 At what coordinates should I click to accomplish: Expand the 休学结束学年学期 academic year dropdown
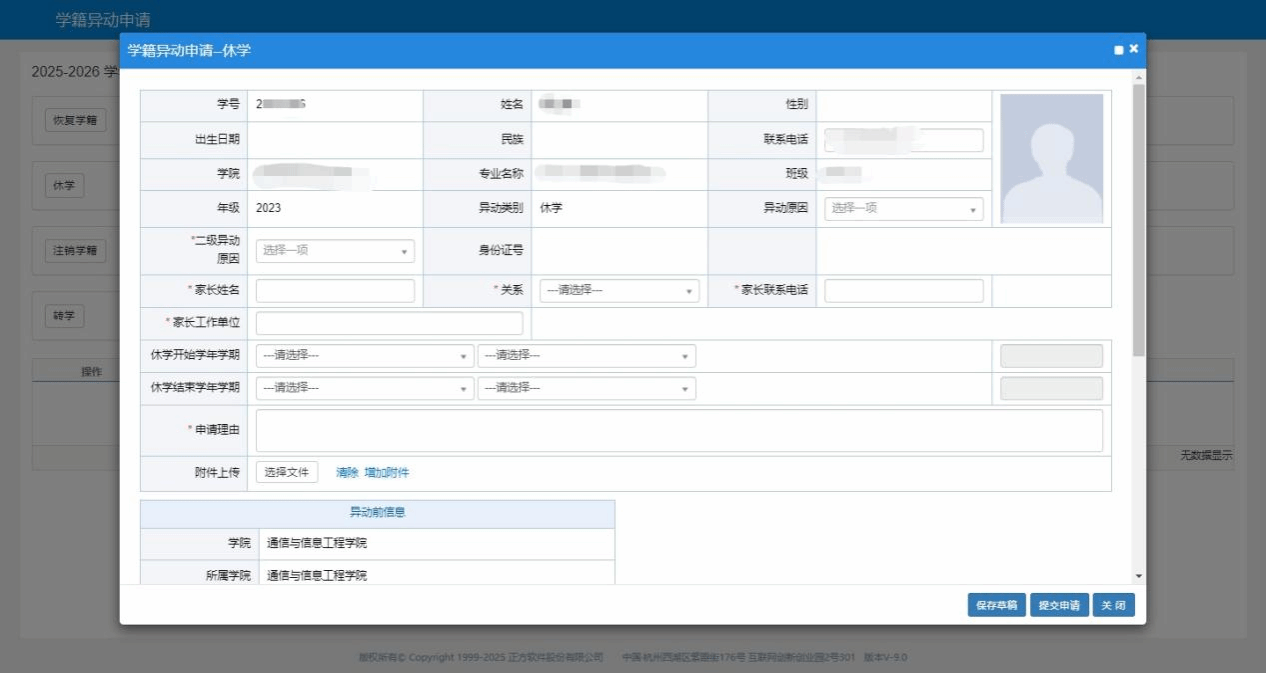click(x=365, y=388)
